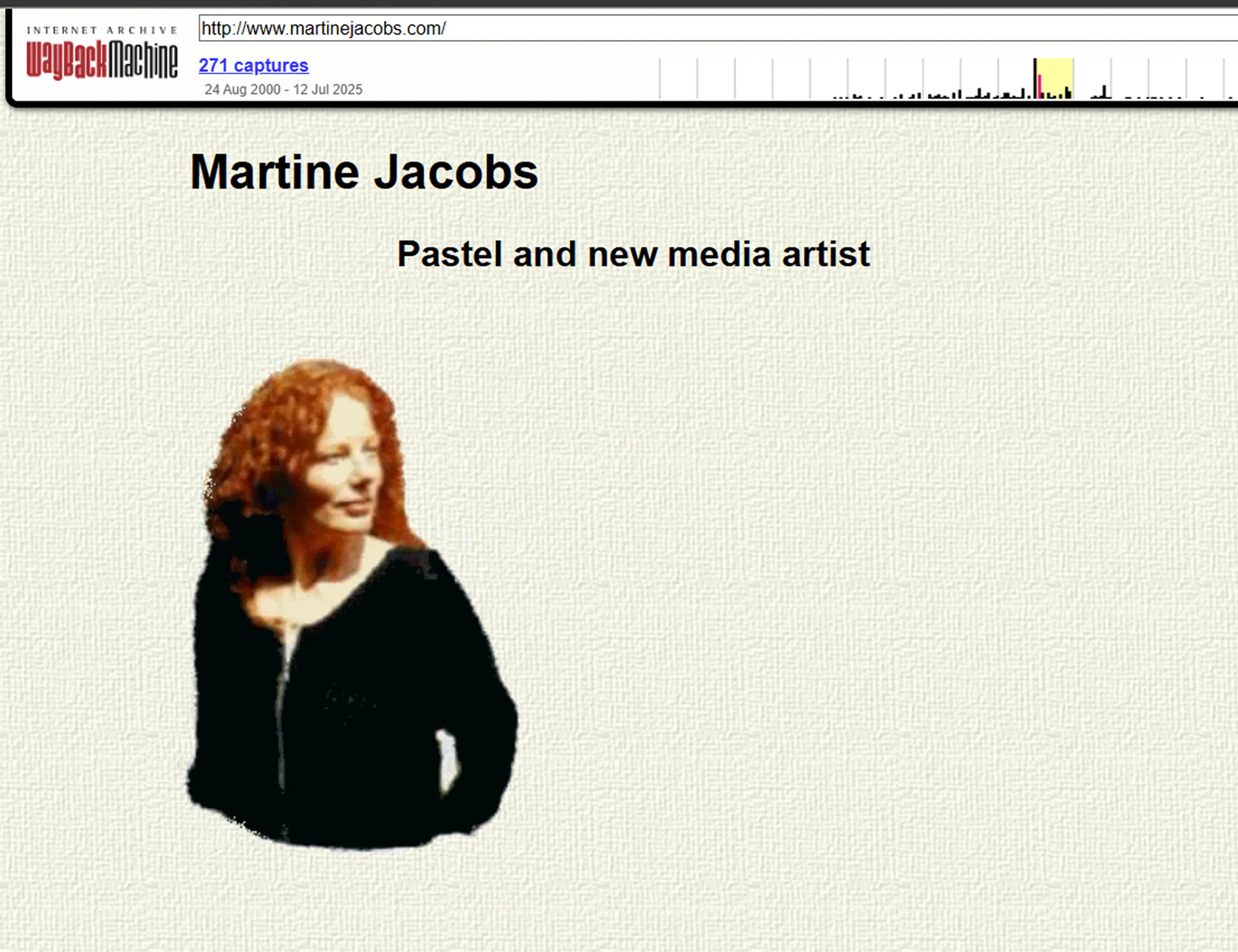Click the black marker line beside the pink bar
The height and width of the screenshot is (952, 1238).
1035,78
